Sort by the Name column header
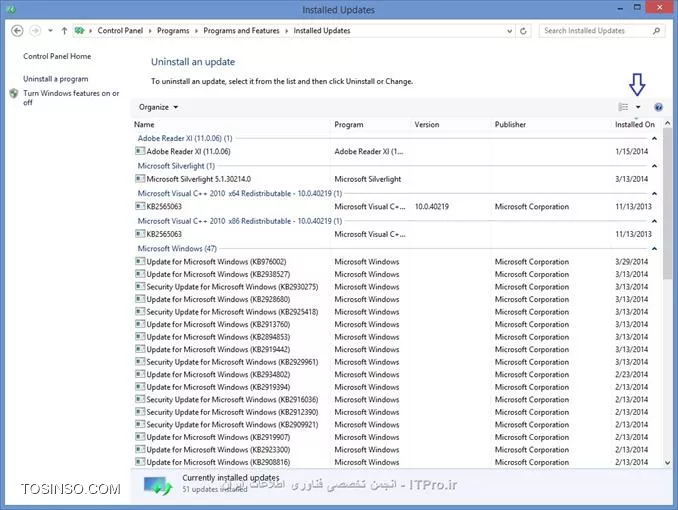Screen dimensions: 678x510 click(144, 125)
